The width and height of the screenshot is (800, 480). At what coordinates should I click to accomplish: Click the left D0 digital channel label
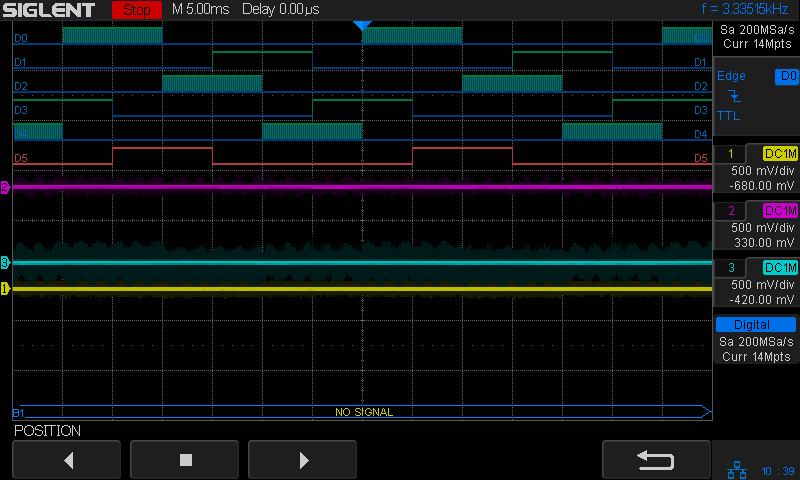coord(21,38)
